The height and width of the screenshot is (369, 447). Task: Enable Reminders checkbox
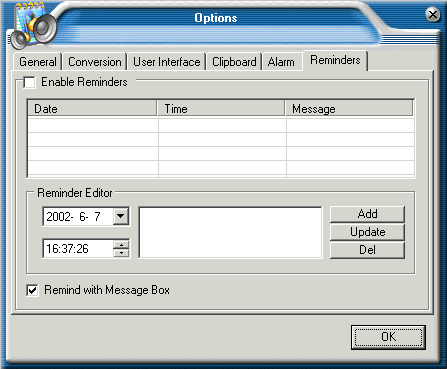pos(29,82)
